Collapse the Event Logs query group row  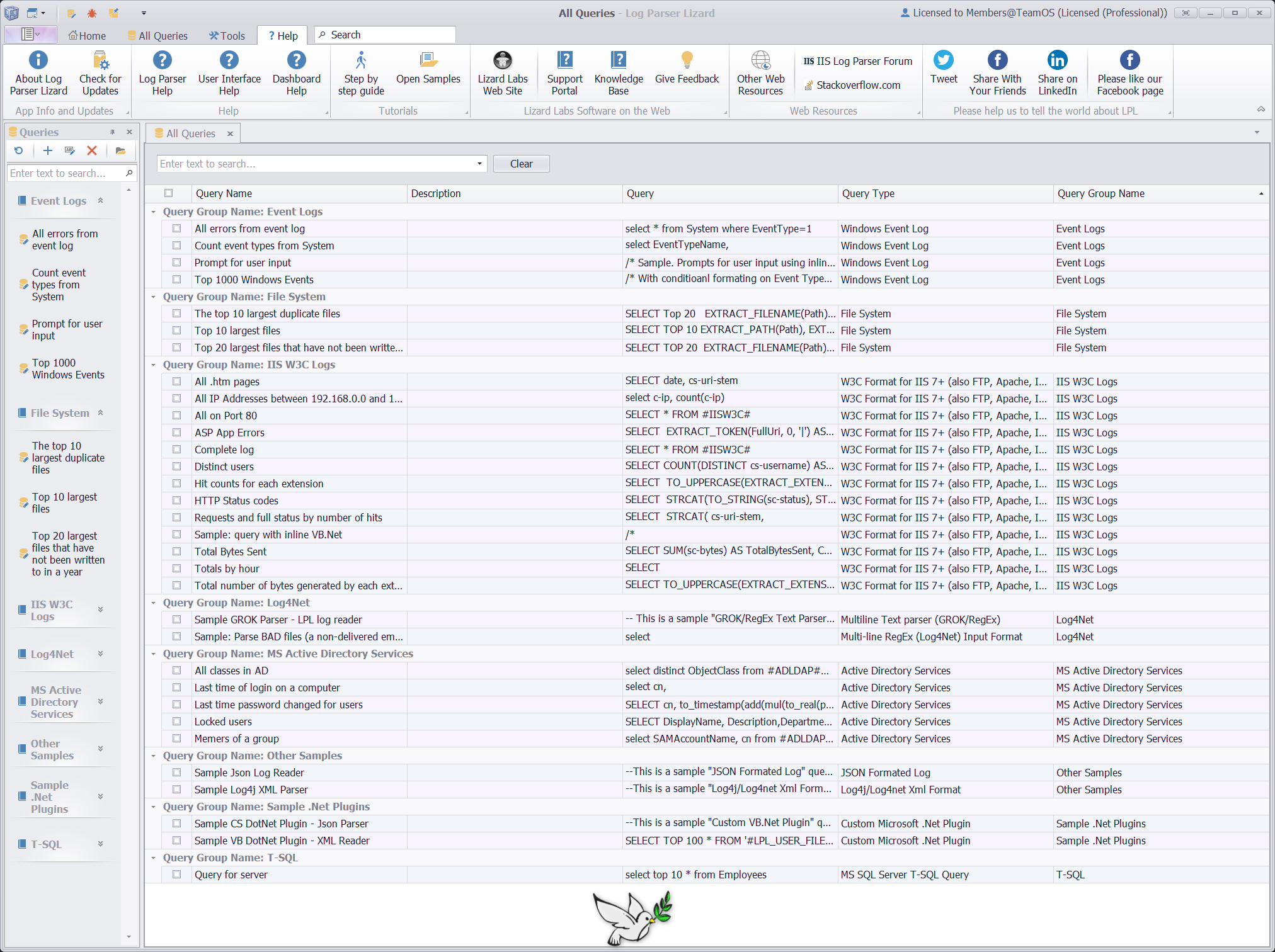click(x=153, y=212)
